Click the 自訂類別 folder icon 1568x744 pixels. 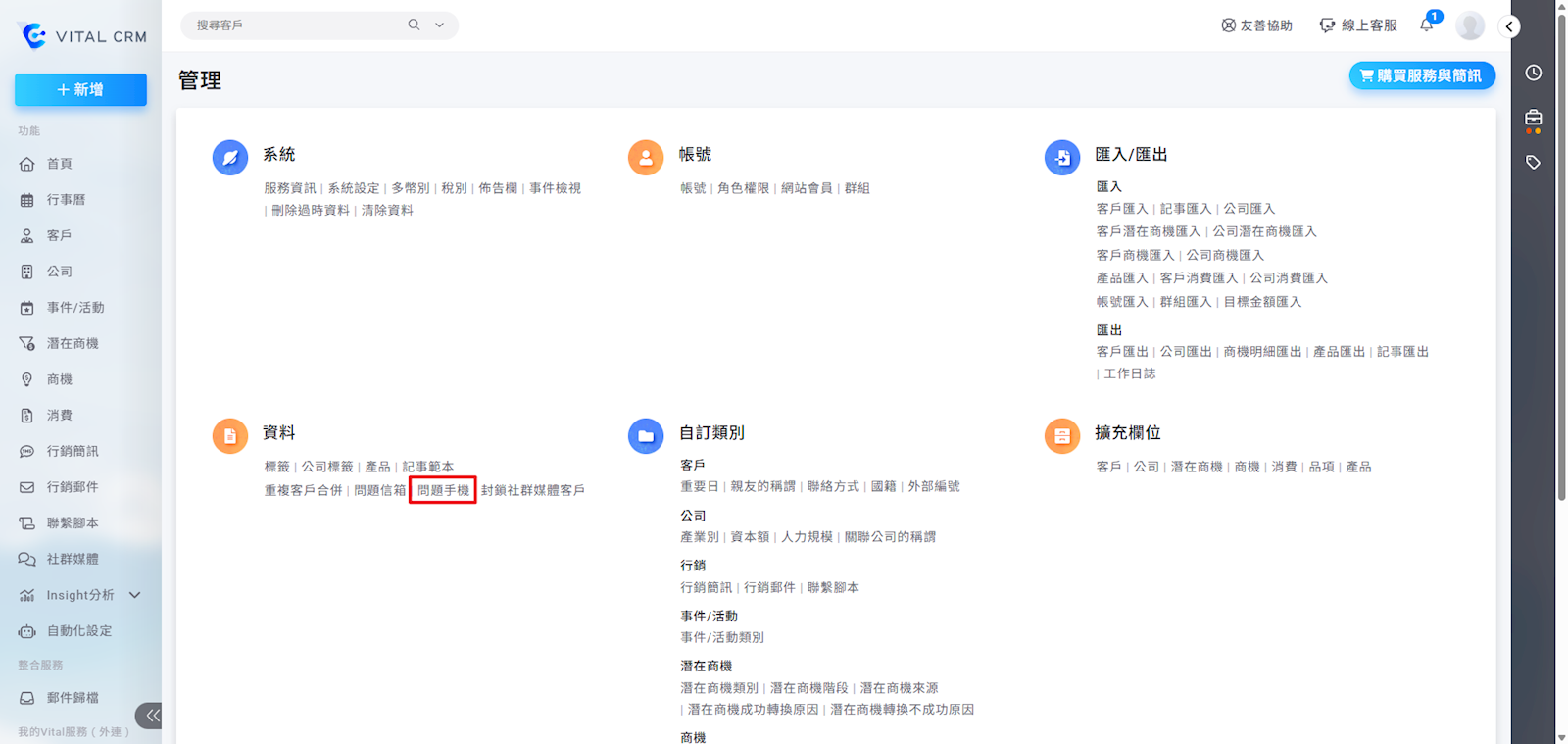click(x=646, y=435)
